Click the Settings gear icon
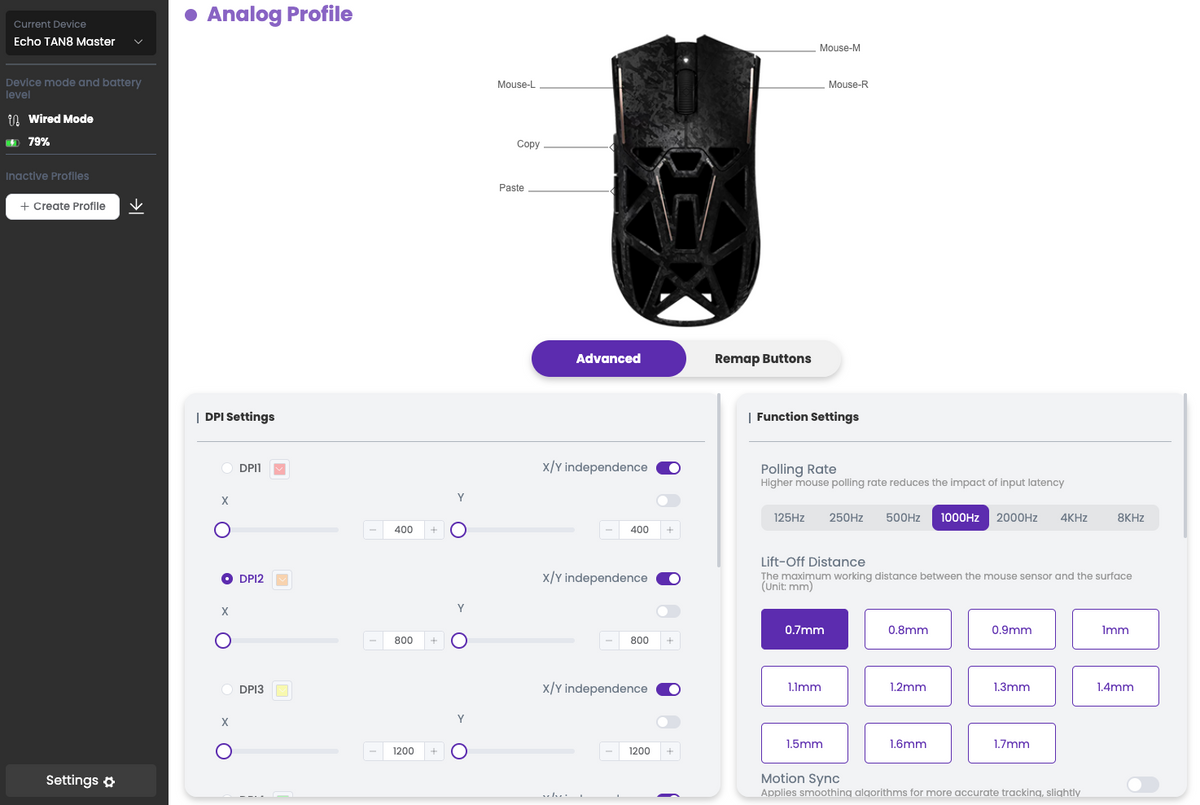The image size is (1200, 805). (109, 782)
